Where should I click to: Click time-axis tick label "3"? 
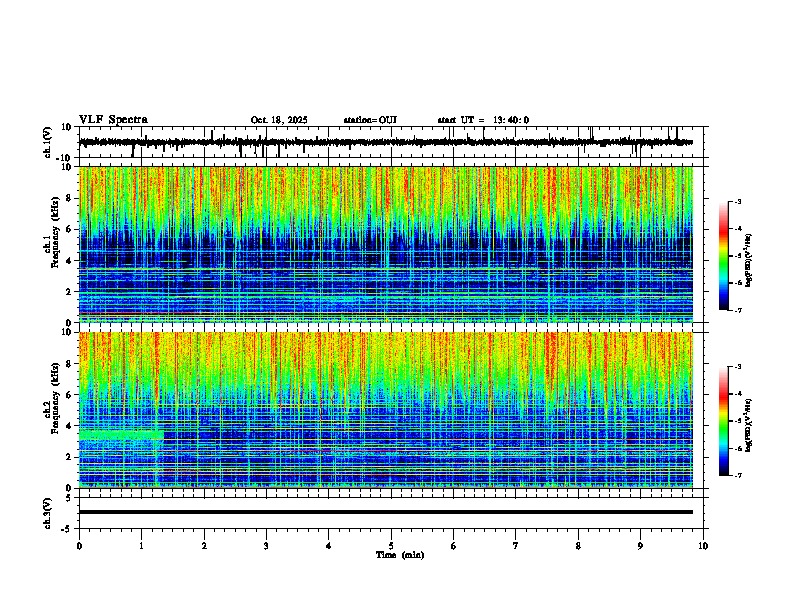[266, 546]
